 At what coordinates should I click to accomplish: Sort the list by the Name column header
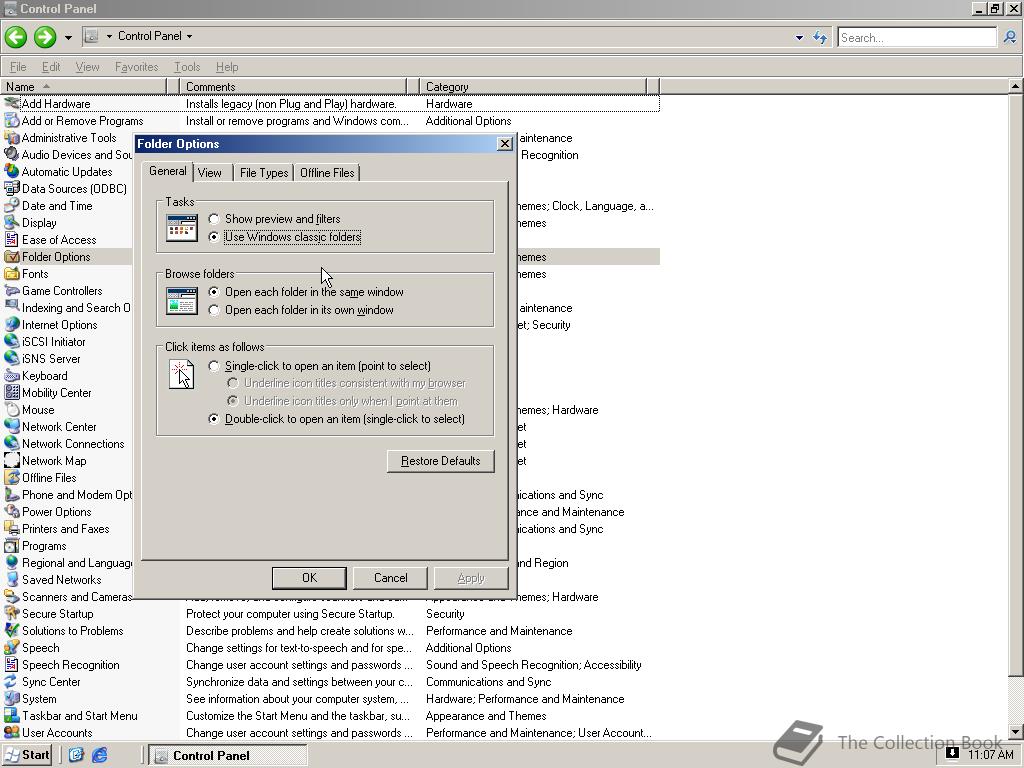[x=84, y=86]
